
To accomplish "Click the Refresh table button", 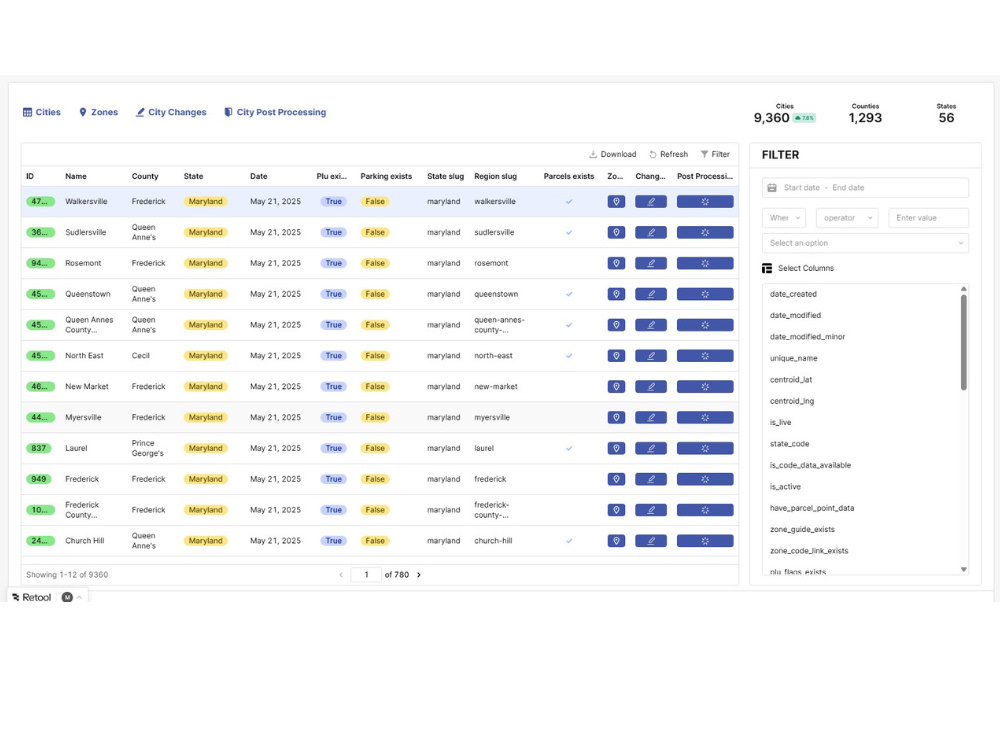I will click(x=668, y=154).
